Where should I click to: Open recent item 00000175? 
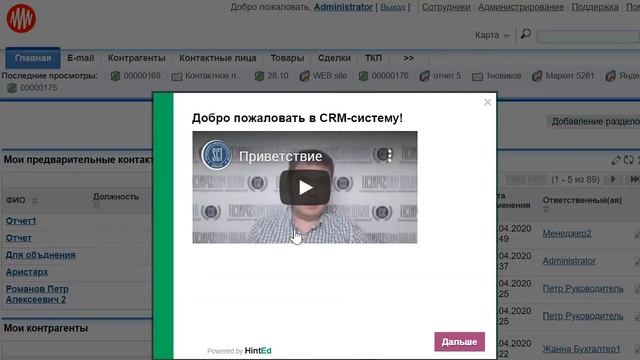[38, 87]
